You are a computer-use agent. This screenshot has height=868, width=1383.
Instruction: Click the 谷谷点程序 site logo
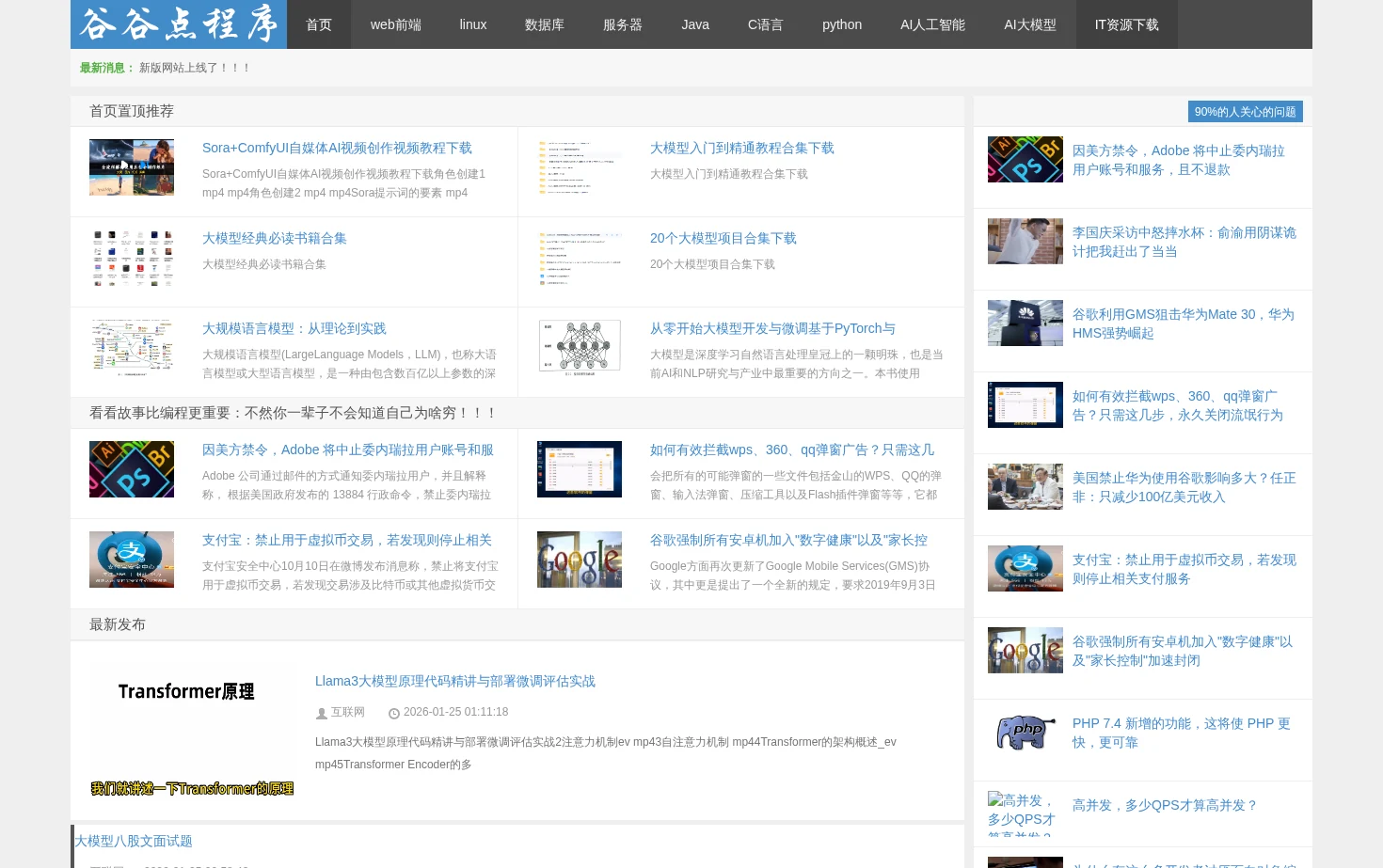point(179,24)
